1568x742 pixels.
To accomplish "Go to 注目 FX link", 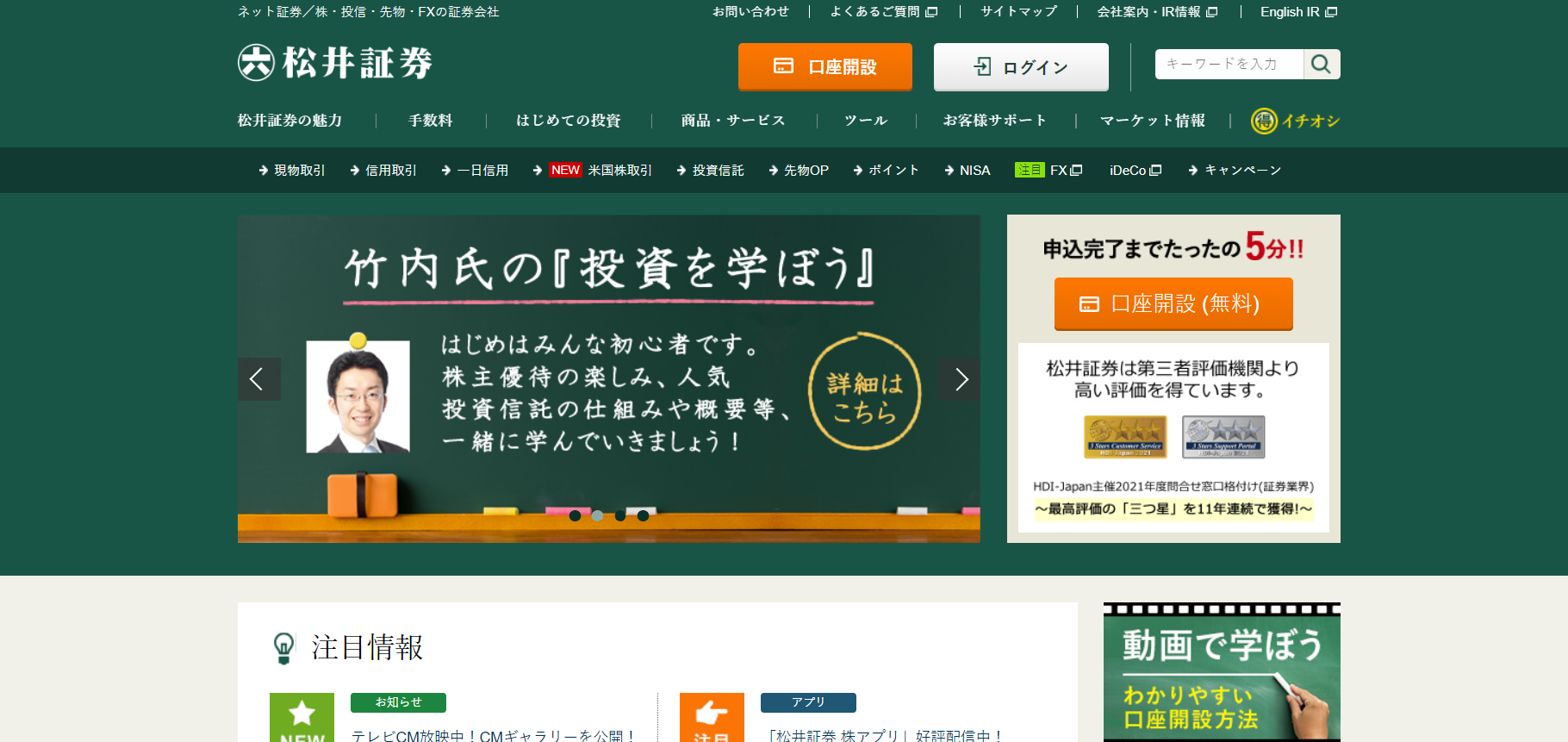I will [x=1048, y=171].
